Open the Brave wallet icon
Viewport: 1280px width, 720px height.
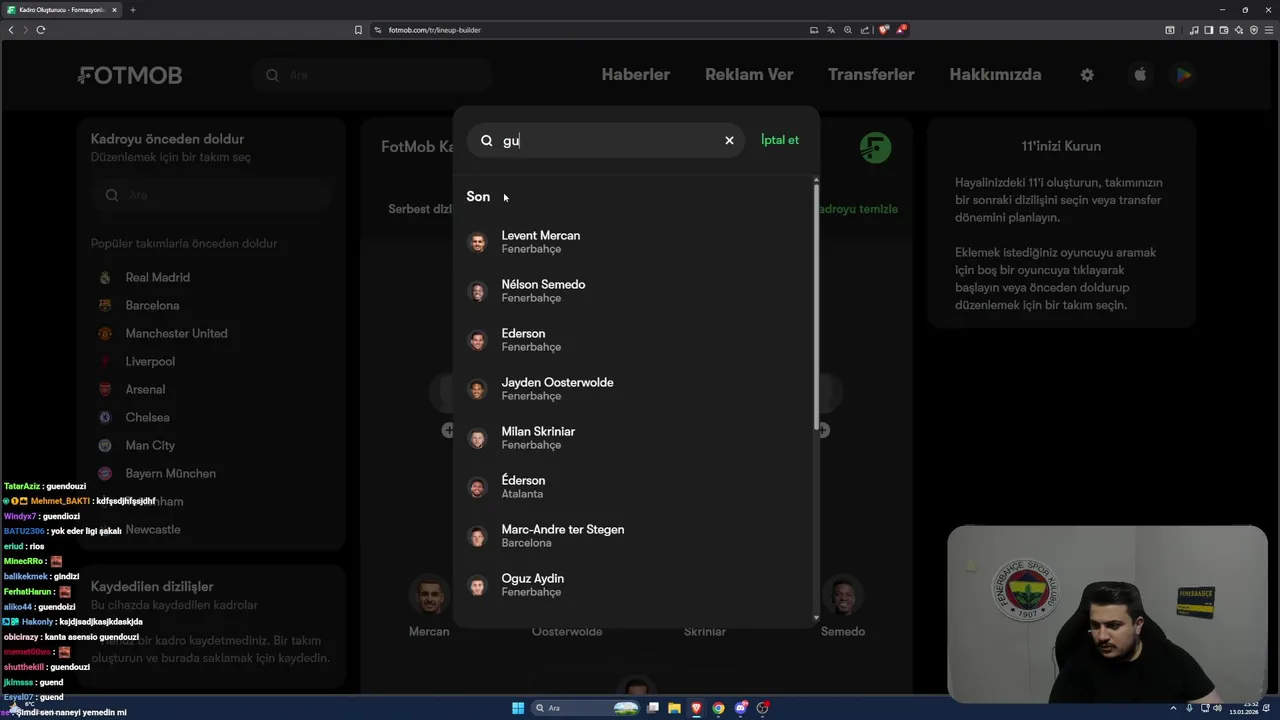tap(1223, 30)
